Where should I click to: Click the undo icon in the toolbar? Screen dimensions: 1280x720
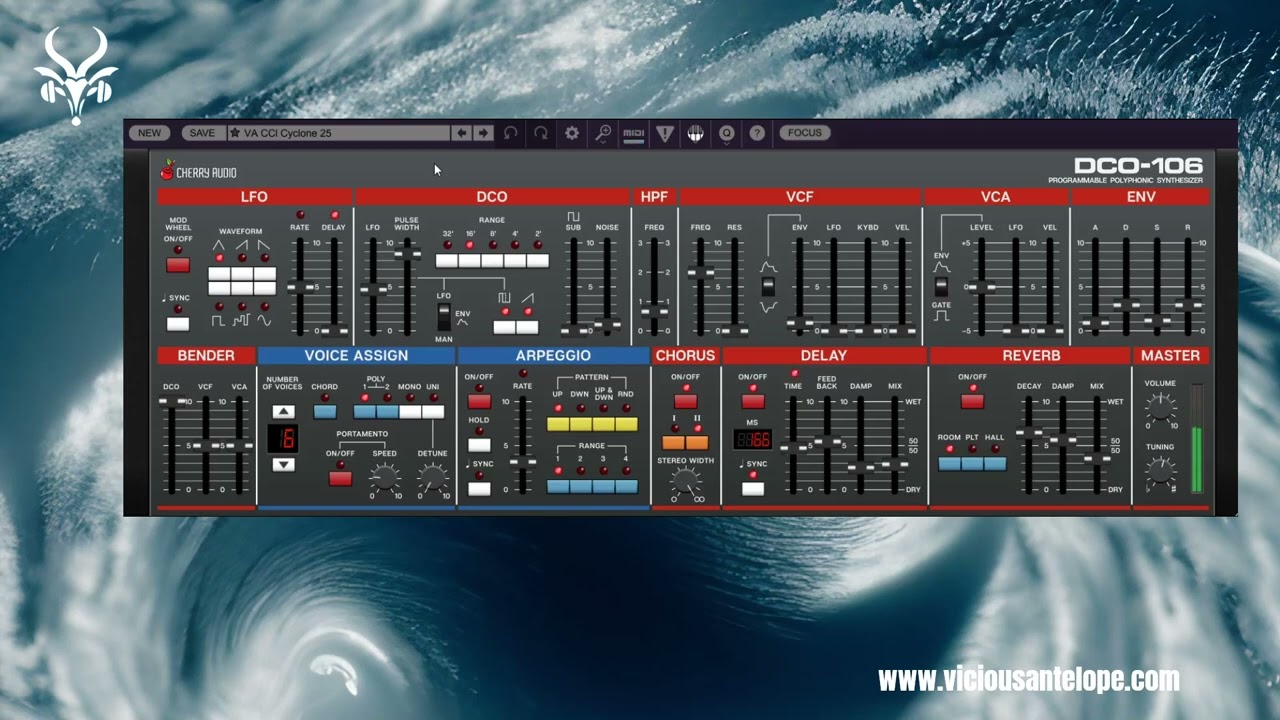(x=510, y=133)
